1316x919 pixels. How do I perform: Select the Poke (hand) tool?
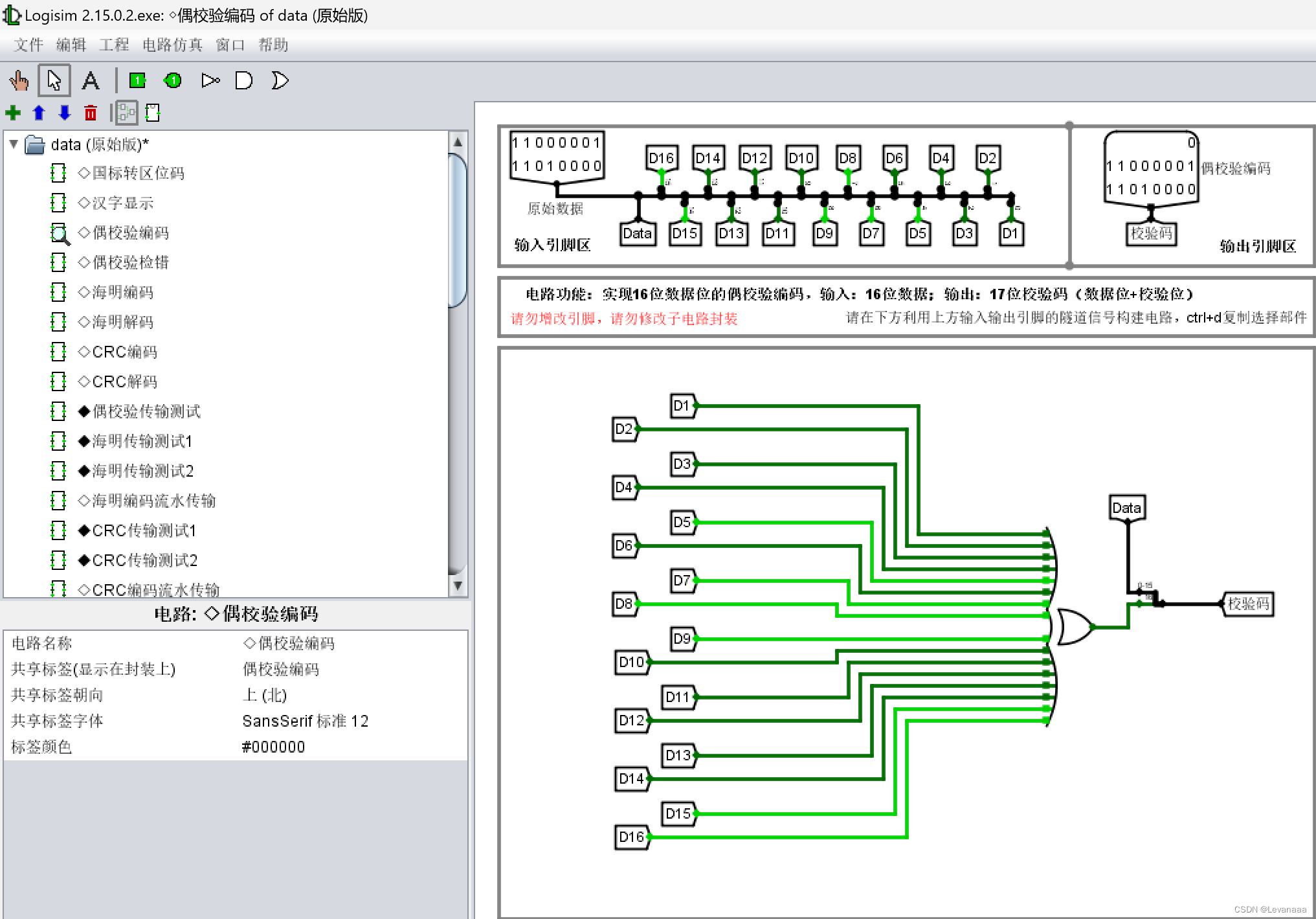pos(19,81)
